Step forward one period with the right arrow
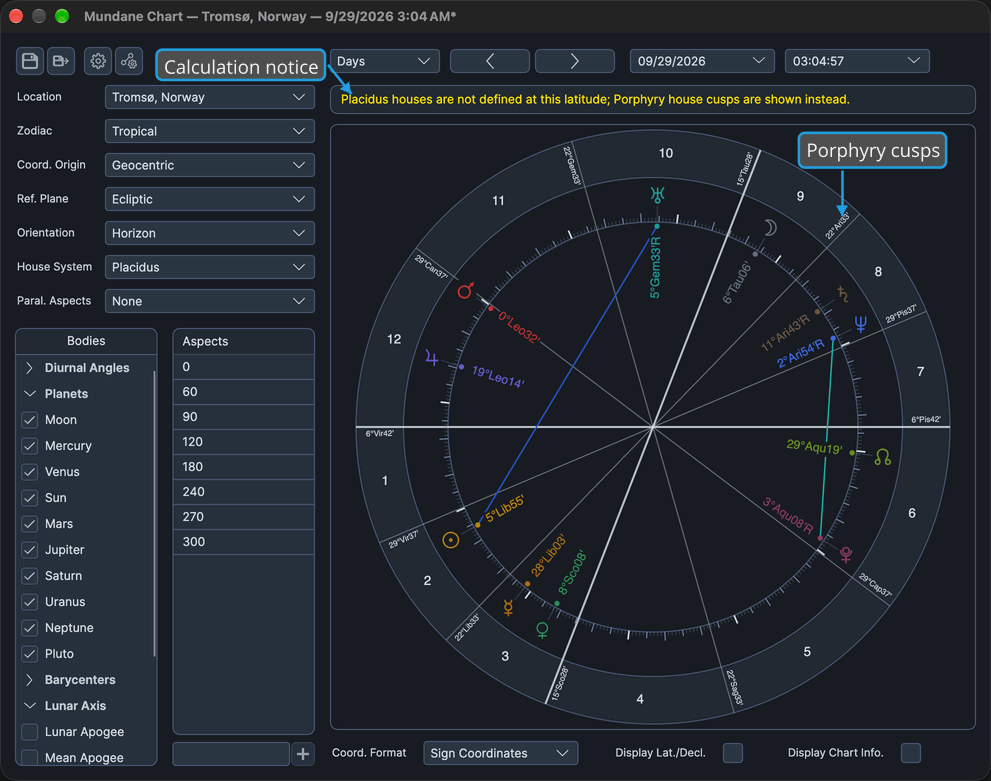 tap(575, 61)
